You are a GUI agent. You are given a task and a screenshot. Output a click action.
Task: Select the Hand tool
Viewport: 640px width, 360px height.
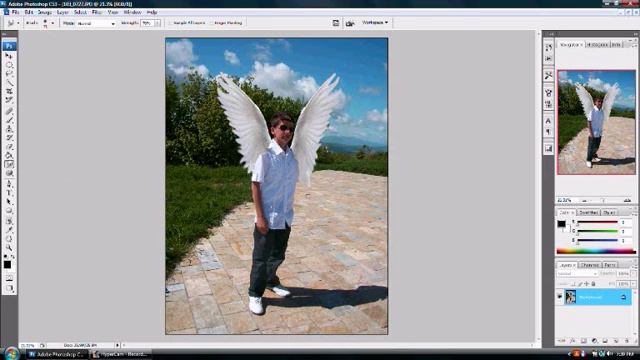(9, 239)
